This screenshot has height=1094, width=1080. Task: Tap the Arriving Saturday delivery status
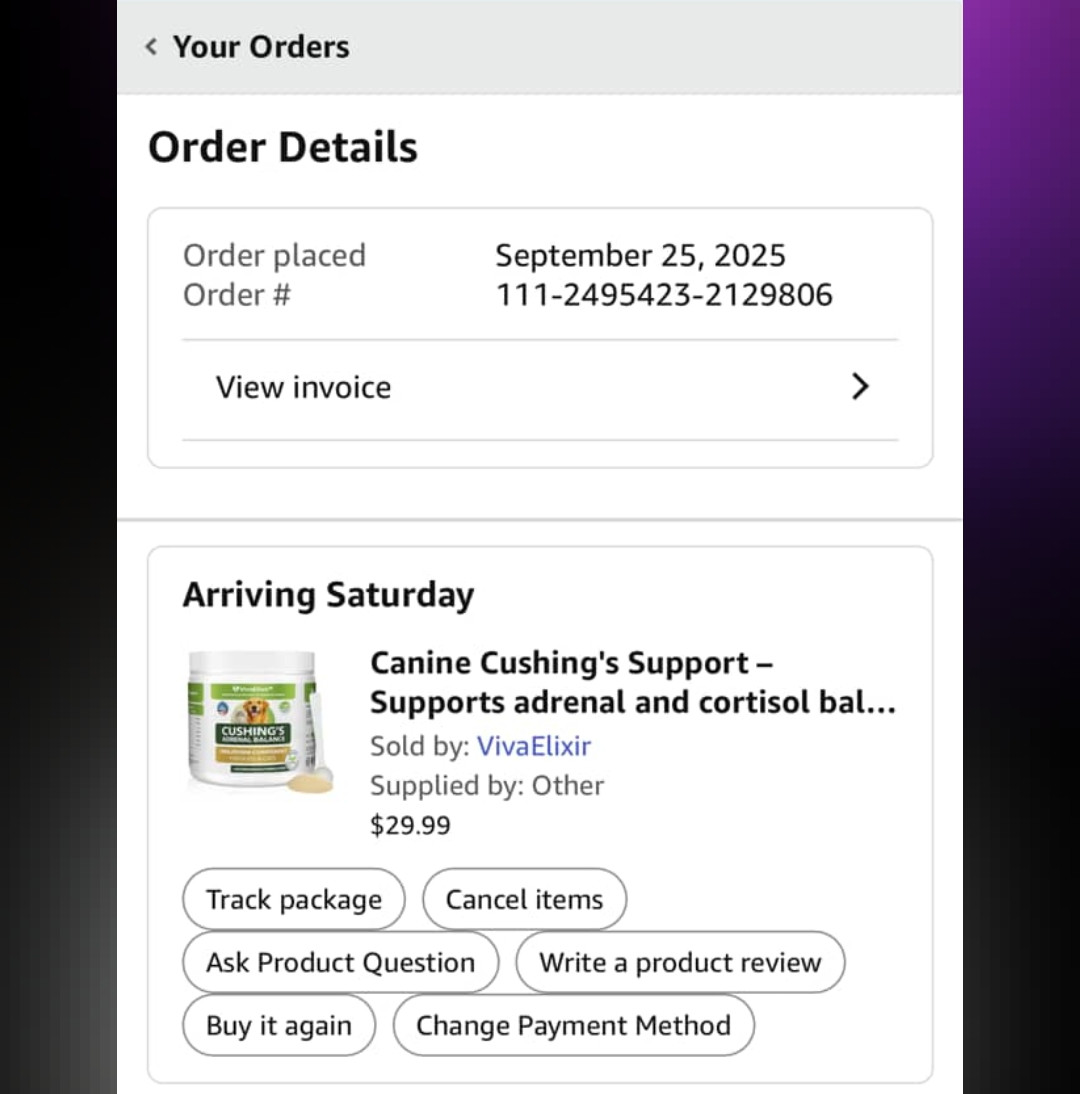tap(328, 595)
